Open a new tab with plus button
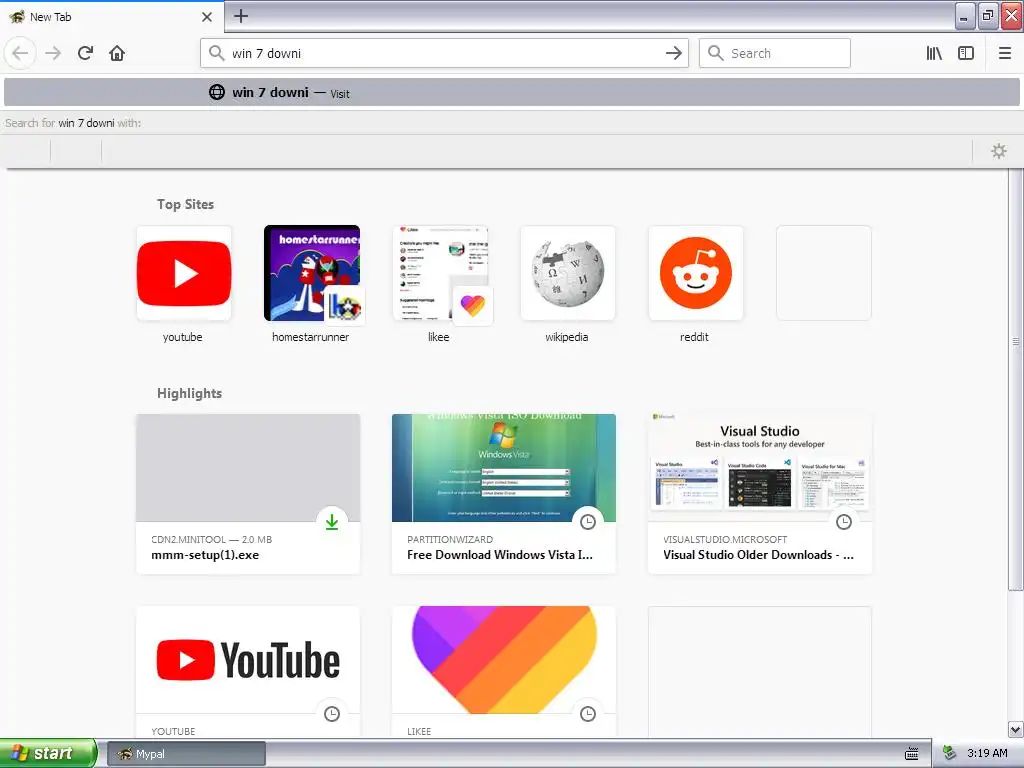Viewport: 1024px width, 768px height. point(241,16)
